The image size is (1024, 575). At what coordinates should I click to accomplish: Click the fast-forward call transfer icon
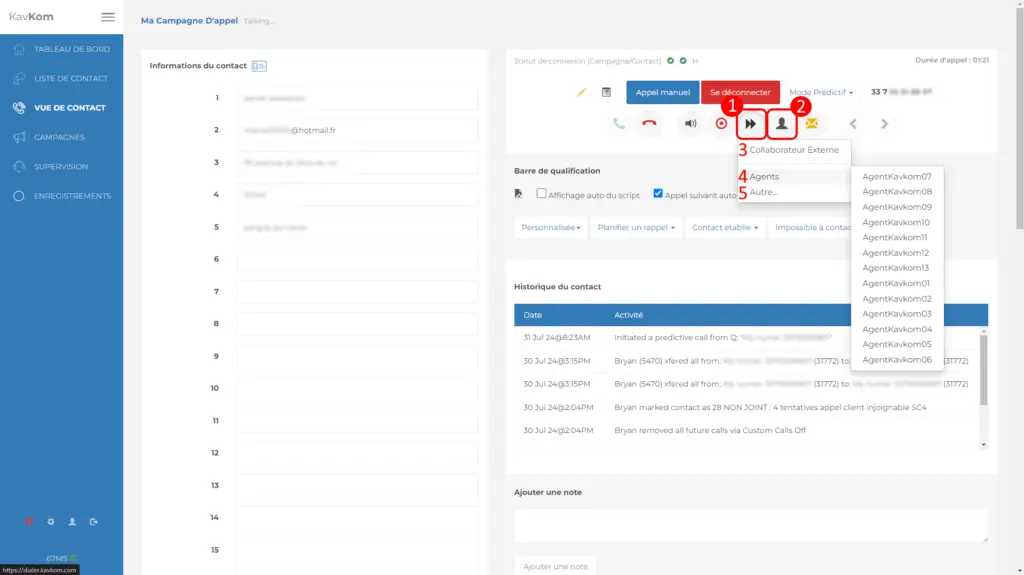750,124
